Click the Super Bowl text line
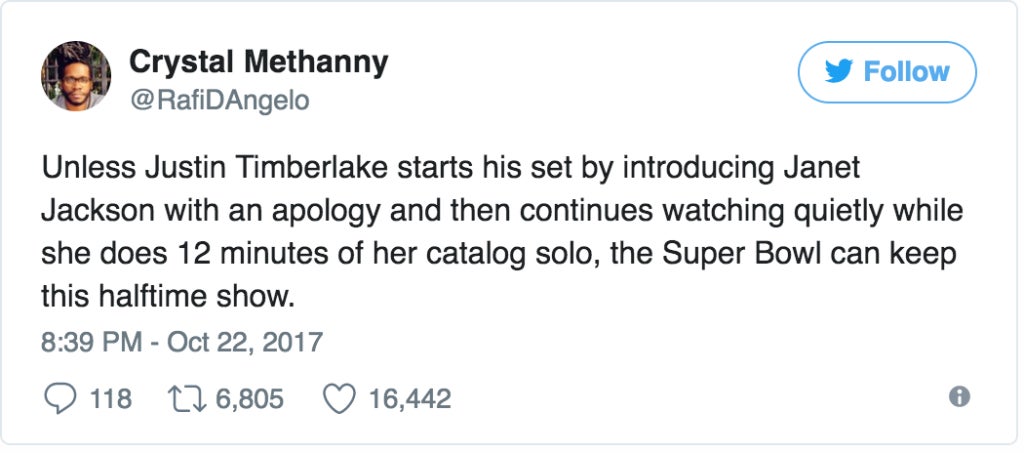Image resolution: width=1024 pixels, height=453 pixels. (498, 255)
